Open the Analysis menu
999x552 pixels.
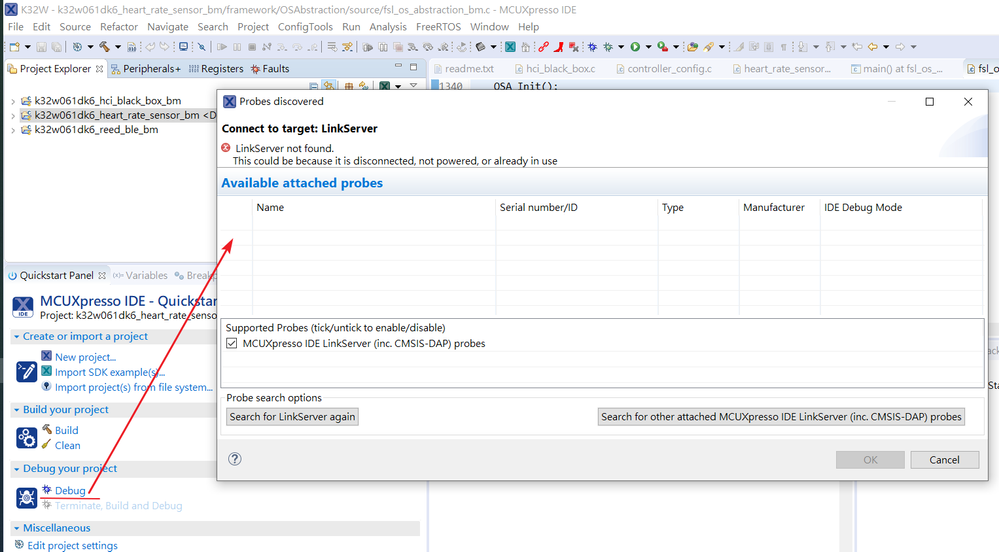tap(387, 27)
